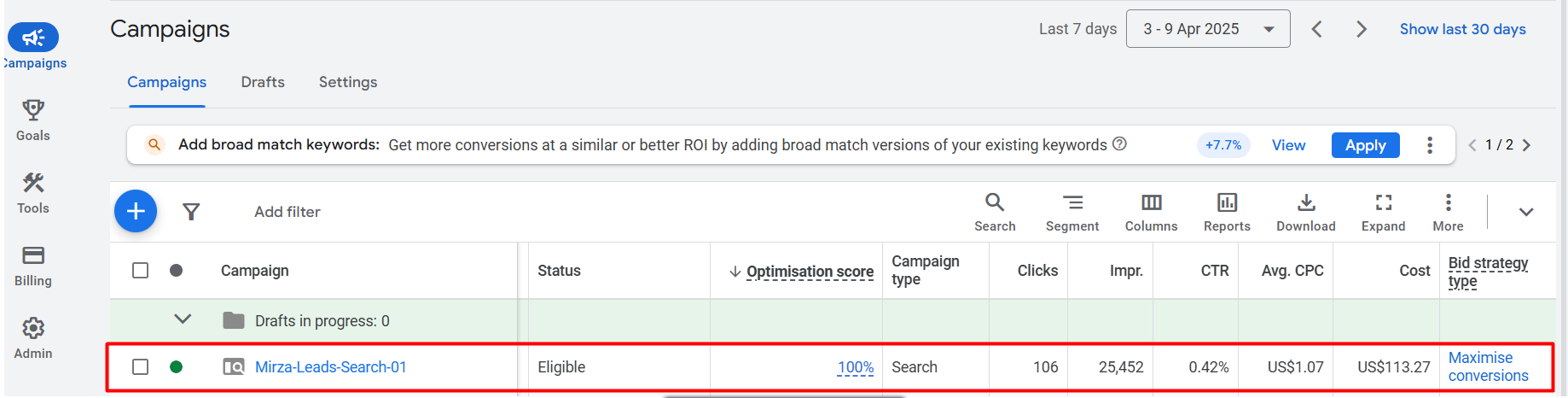
Task: Download the campaign table data
Action: (1305, 203)
